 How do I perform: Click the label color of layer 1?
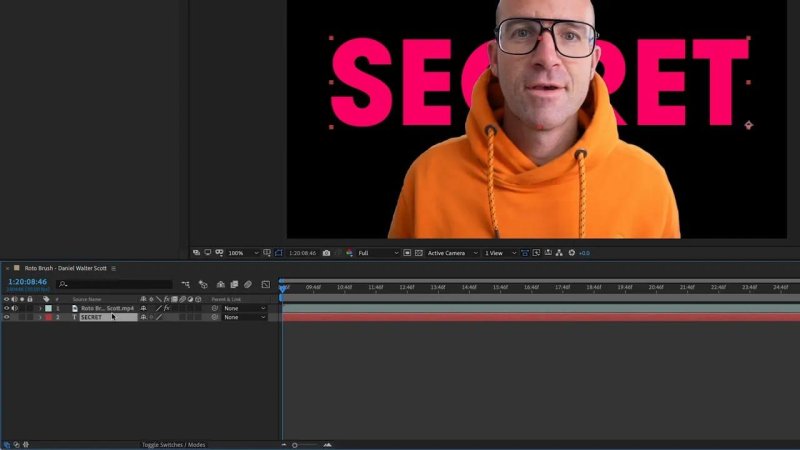(48, 308)
